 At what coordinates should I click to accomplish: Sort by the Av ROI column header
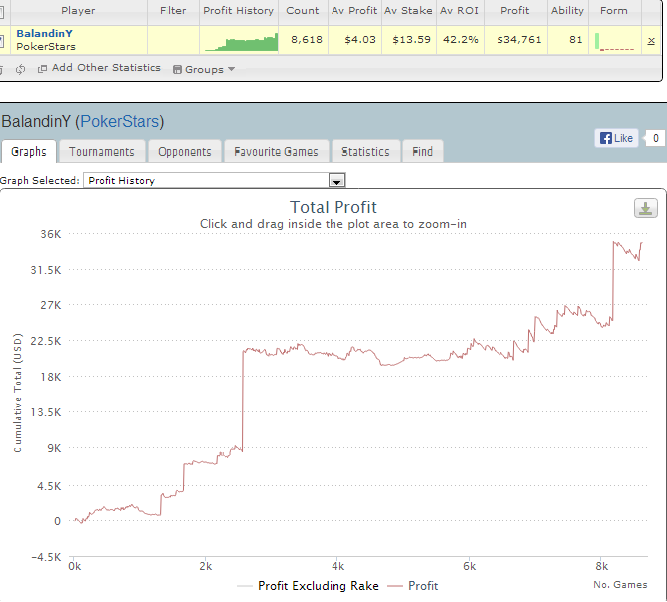(x=459, y=11)
